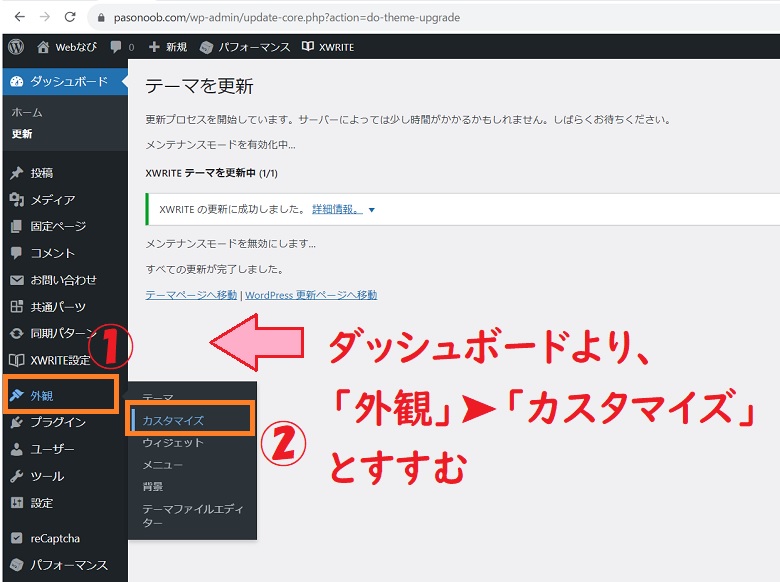Click the browser forward arrow
780x582 pixels.
[x=45, y=17]
